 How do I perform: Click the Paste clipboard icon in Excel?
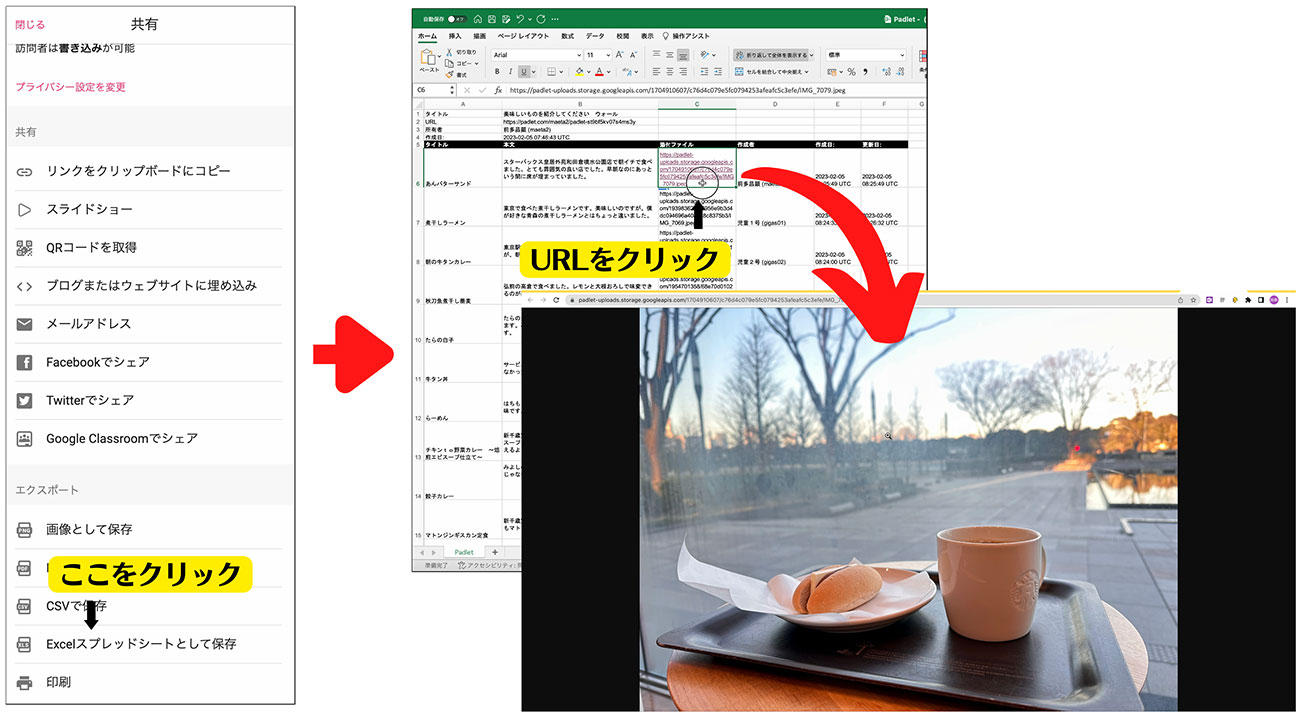(429, 57)
